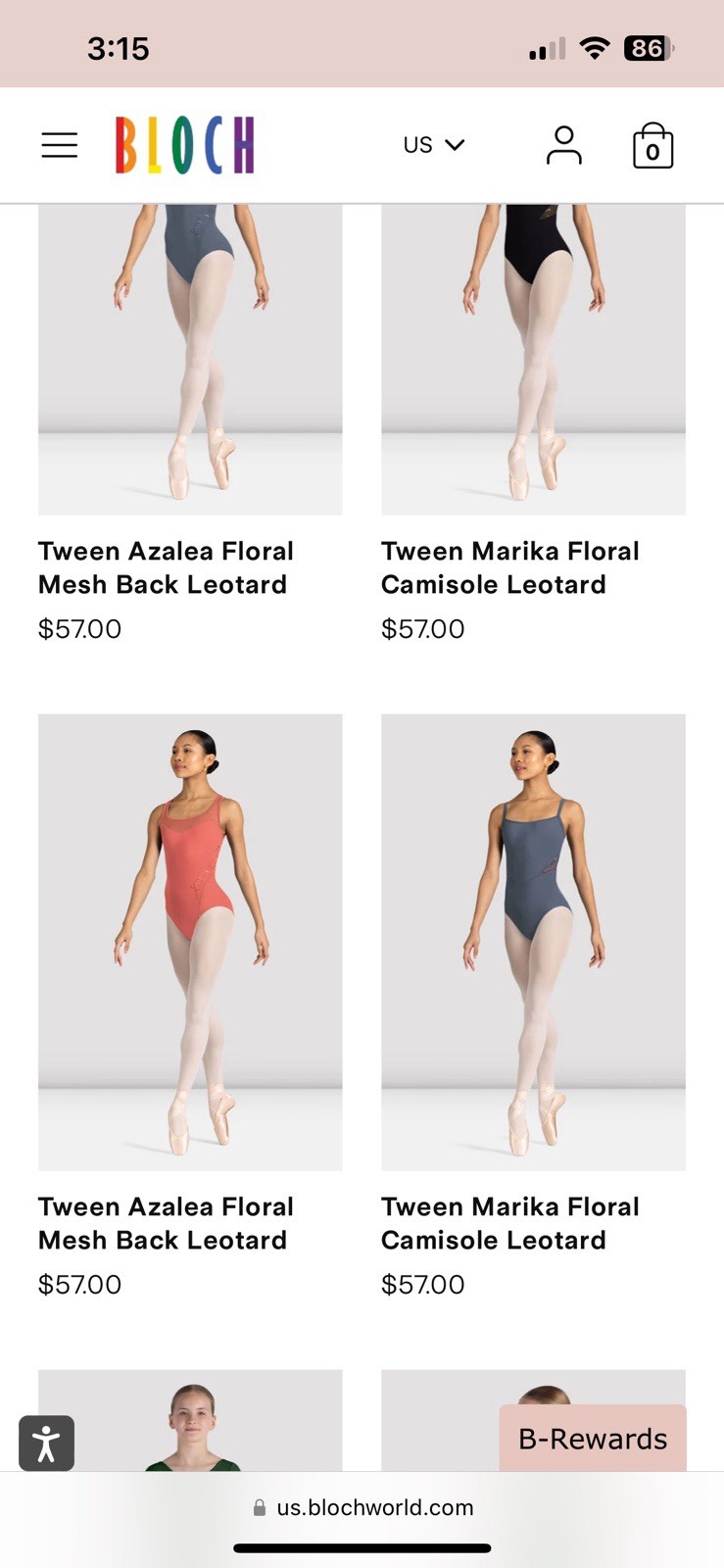This screenshot has width=724, height=1568.
Task: Tap the lower Tween Azalea Floral Mesh Back Leotard title
Action: coord(166,1223)
